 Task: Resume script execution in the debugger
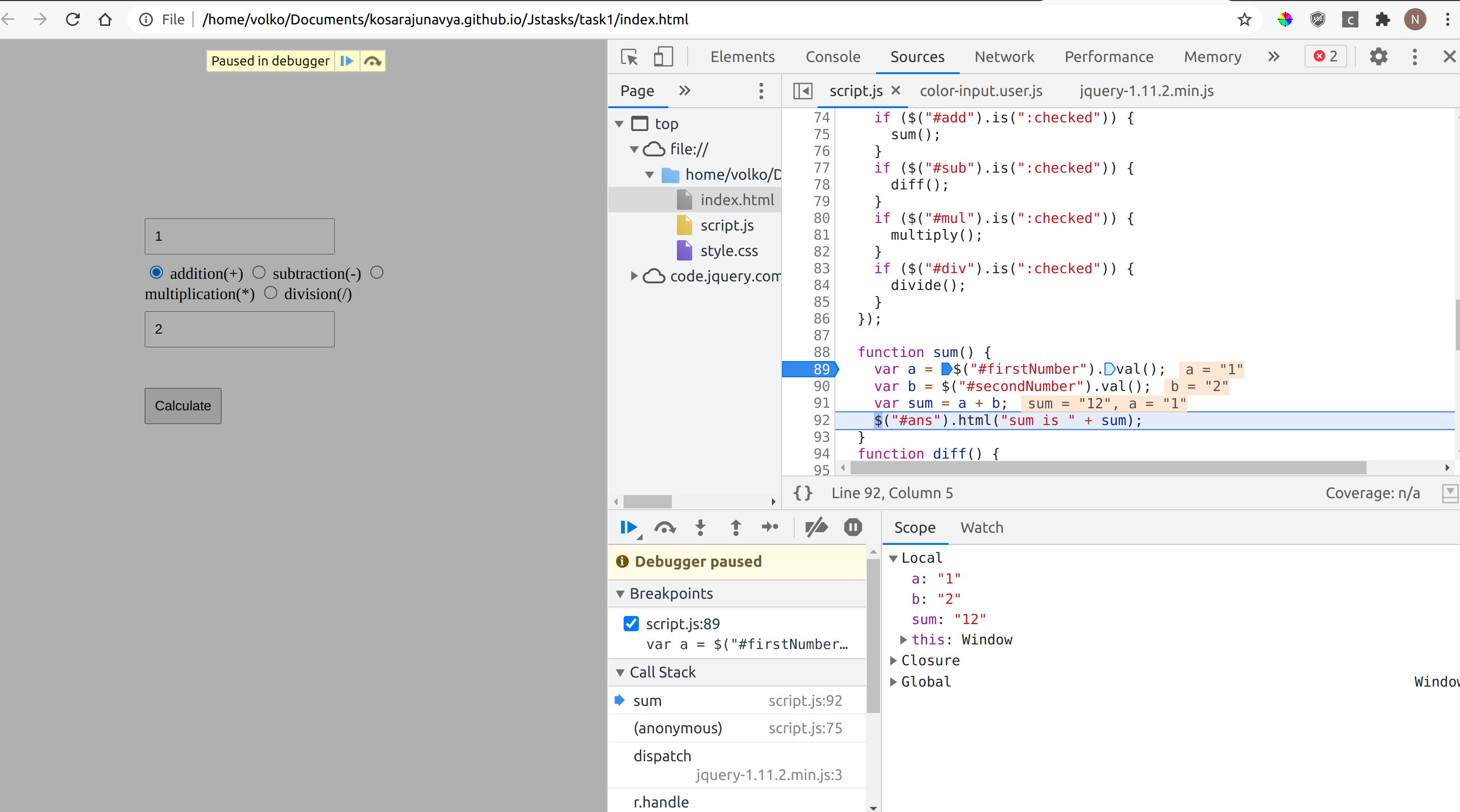(629, 527)
